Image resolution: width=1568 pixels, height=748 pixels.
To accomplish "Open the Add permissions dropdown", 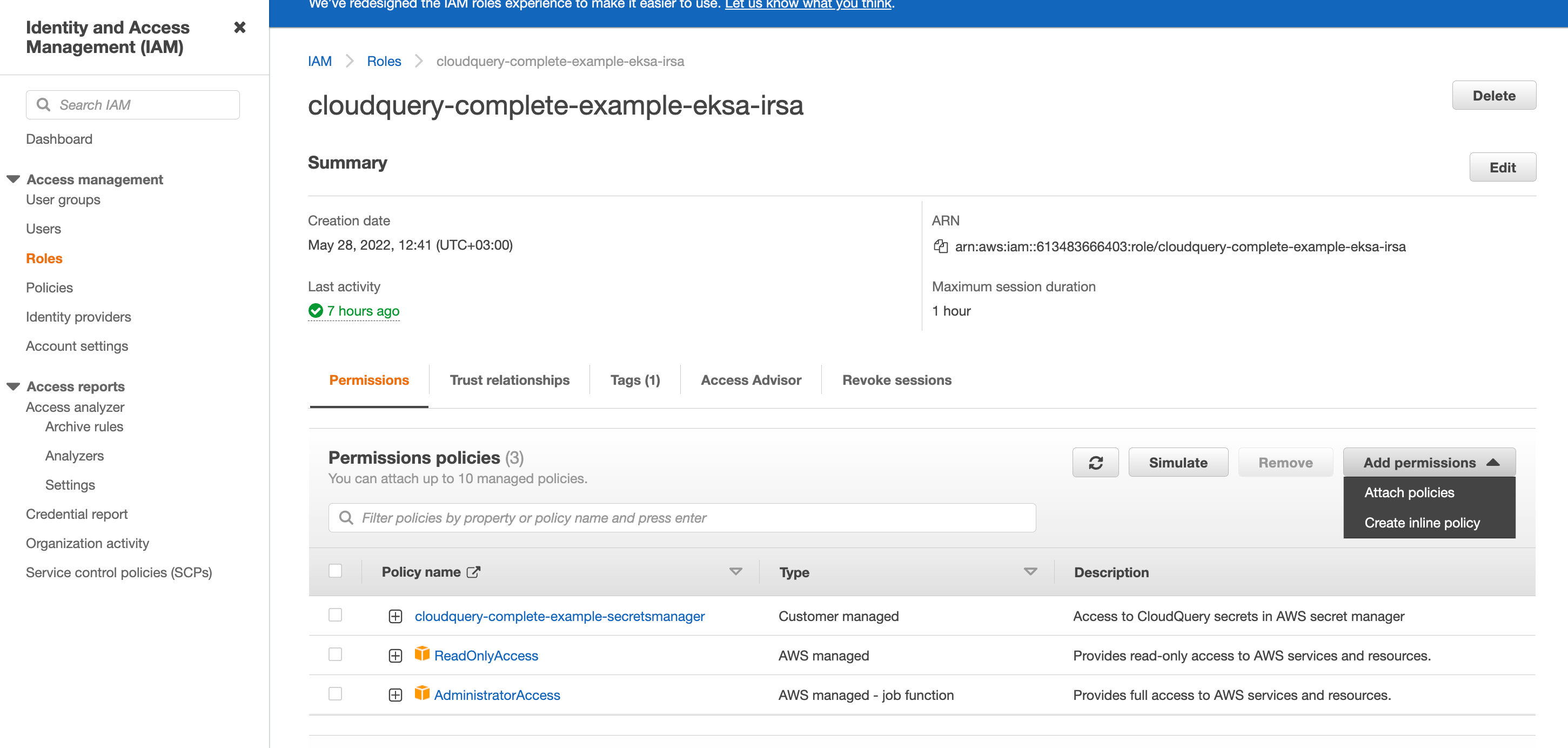I will point(1429,463).
